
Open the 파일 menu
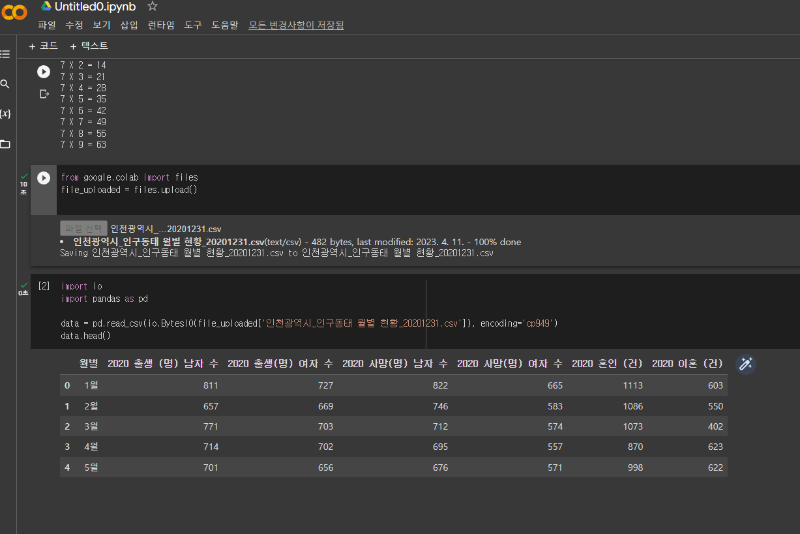click(x=46, y=25)
